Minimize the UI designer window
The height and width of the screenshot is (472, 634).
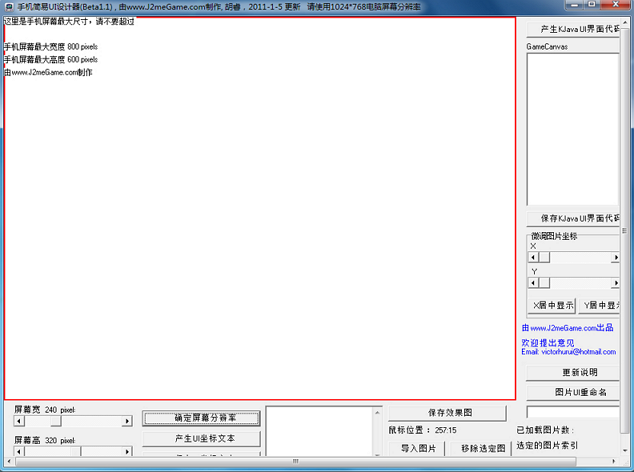click(574, 5)
